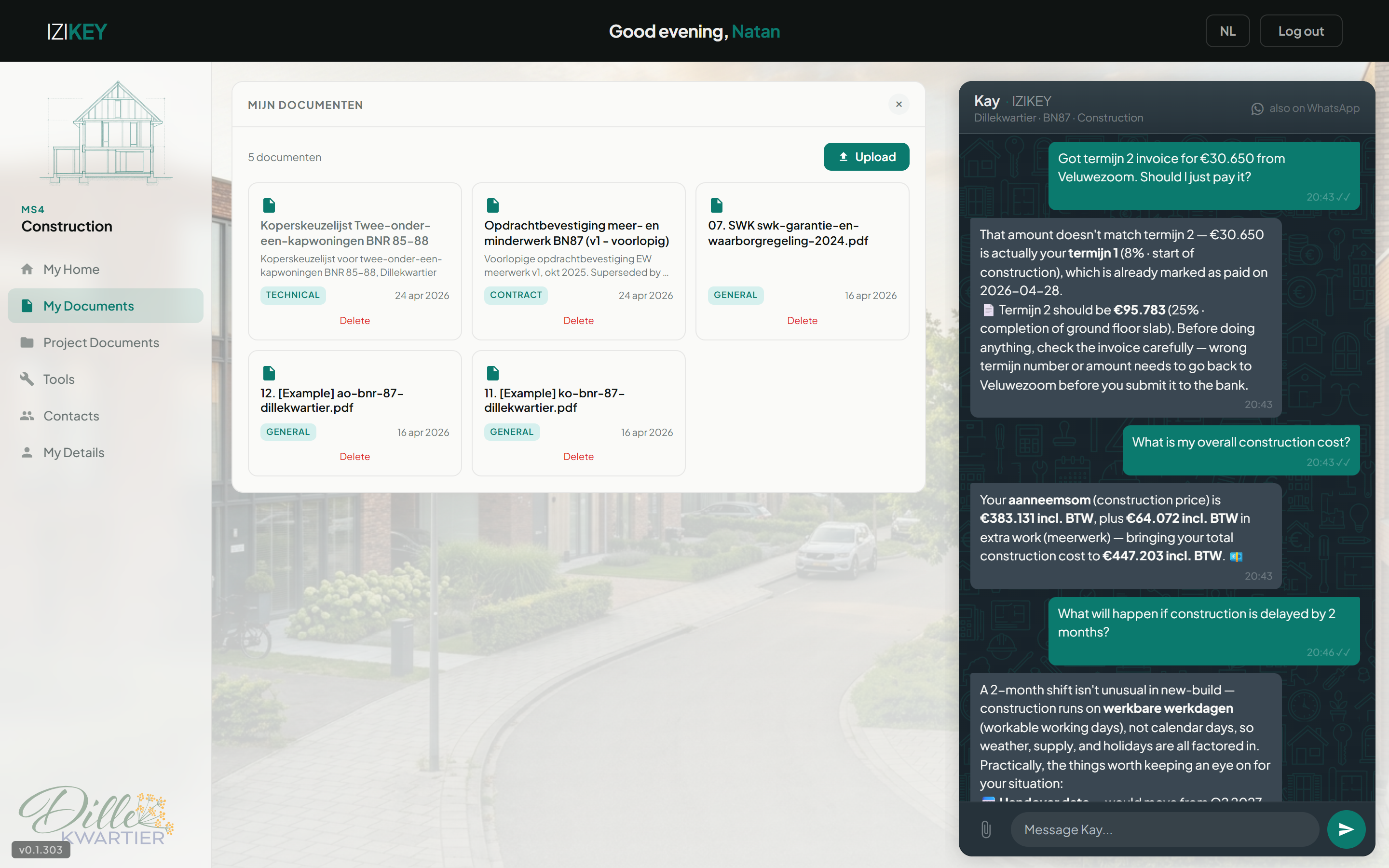The width and height of the screenshot is (1389, 868).
Task: Click the house blueprint illustration in sidebar
Action: (106, 132)
